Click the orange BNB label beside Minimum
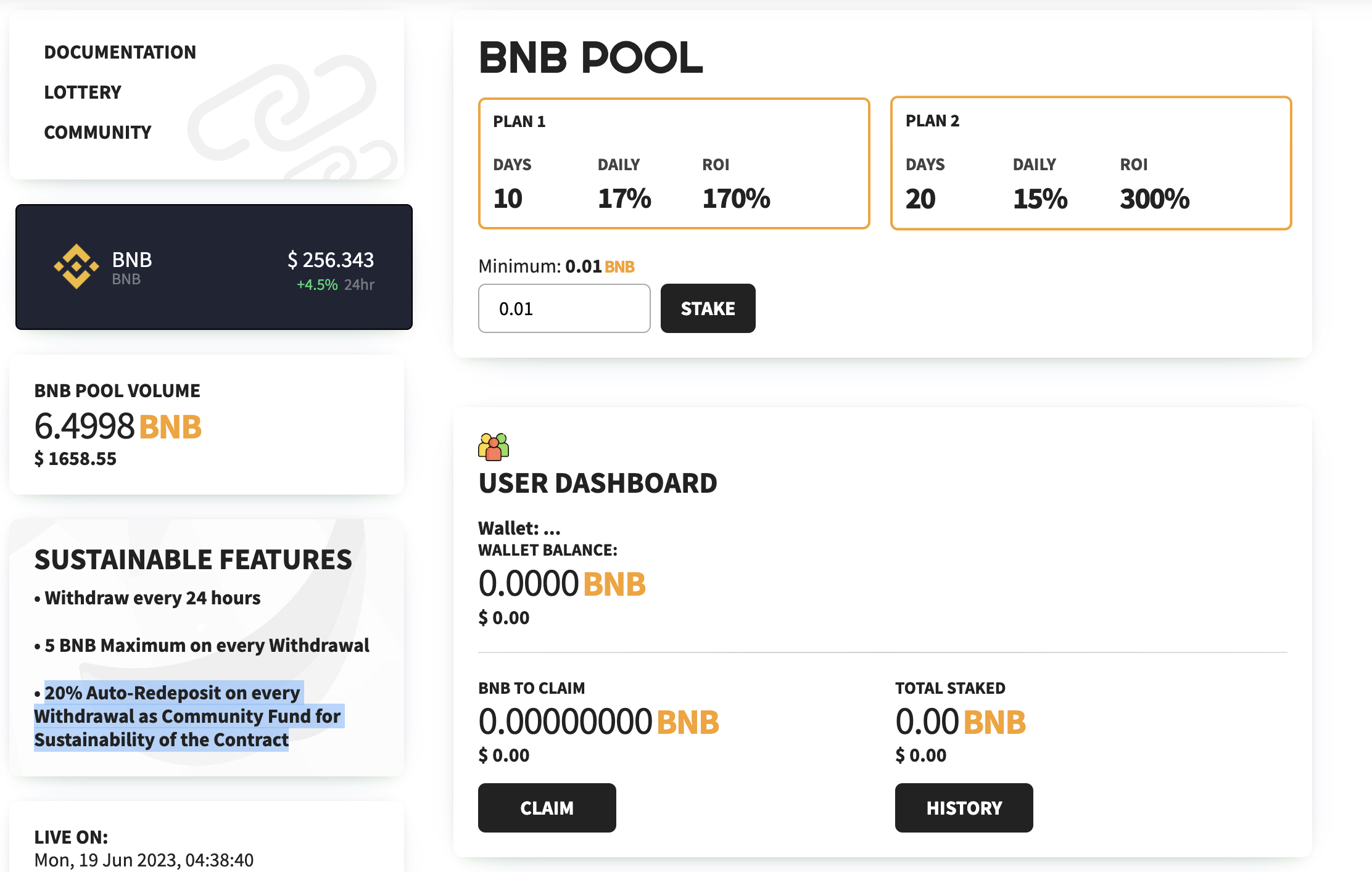 click(619, 266)
